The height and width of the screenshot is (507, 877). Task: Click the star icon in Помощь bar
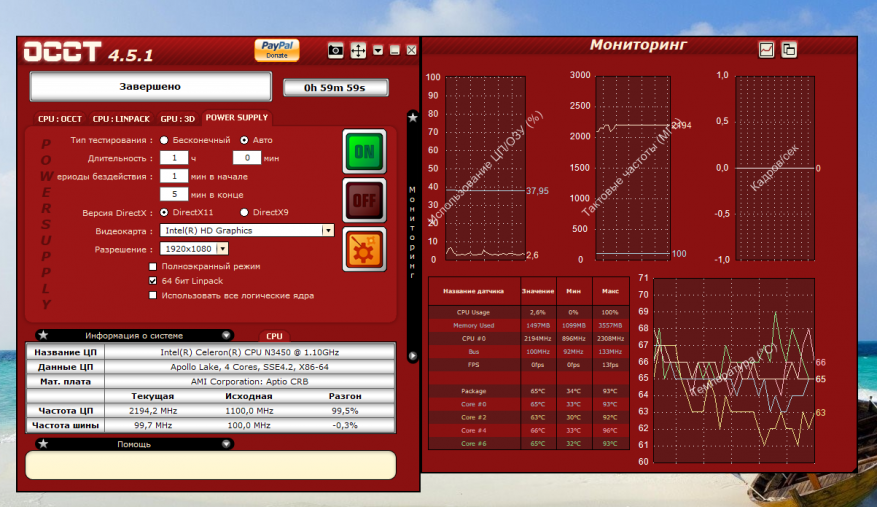[x=43, y=444]
